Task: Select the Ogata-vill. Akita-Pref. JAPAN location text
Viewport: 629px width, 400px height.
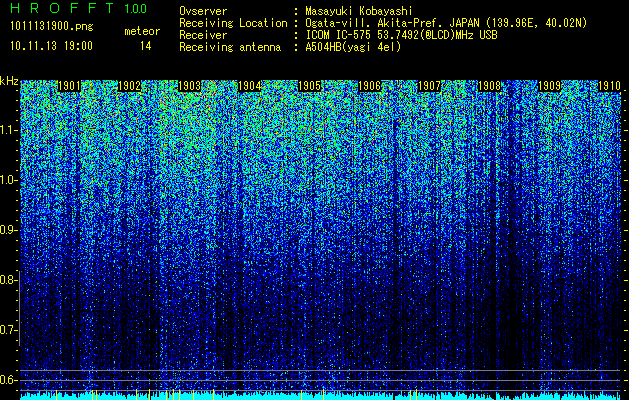Action: coord(446,23)
